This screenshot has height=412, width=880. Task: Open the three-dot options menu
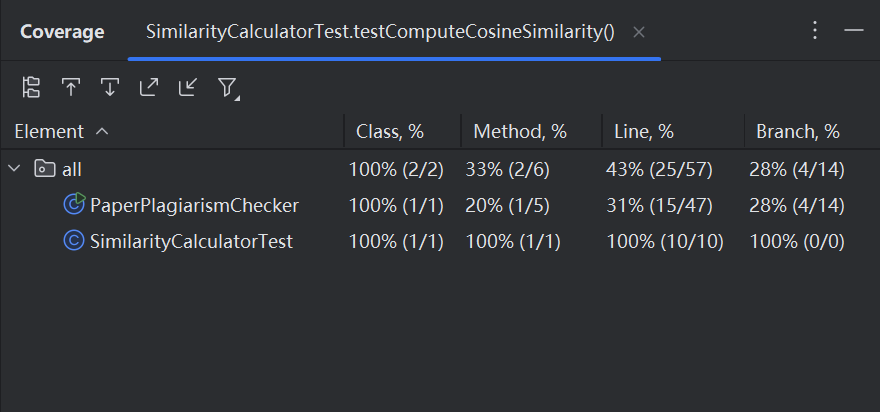[x=815, y=31]
